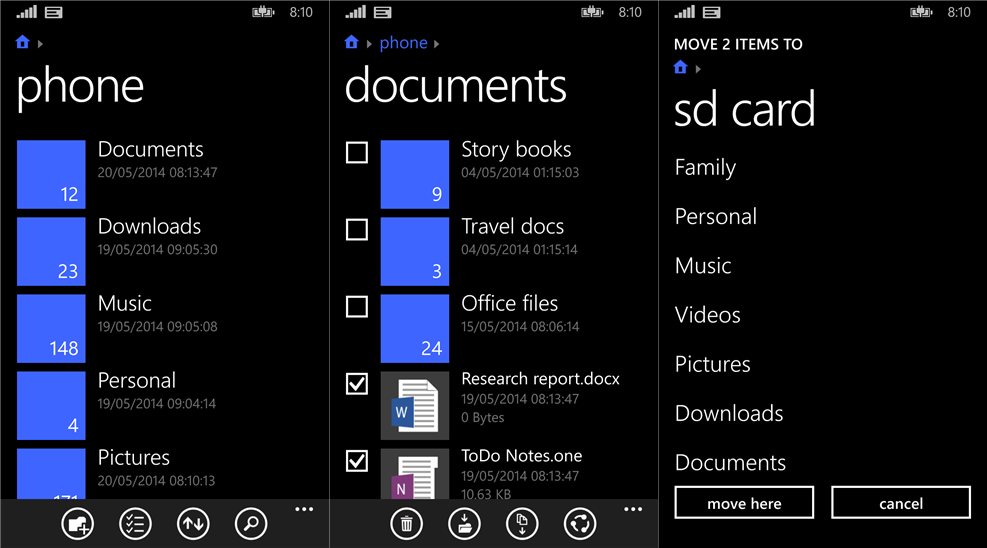
Task: Open Downloads folder tile showing 23
Action: (51, 252)
